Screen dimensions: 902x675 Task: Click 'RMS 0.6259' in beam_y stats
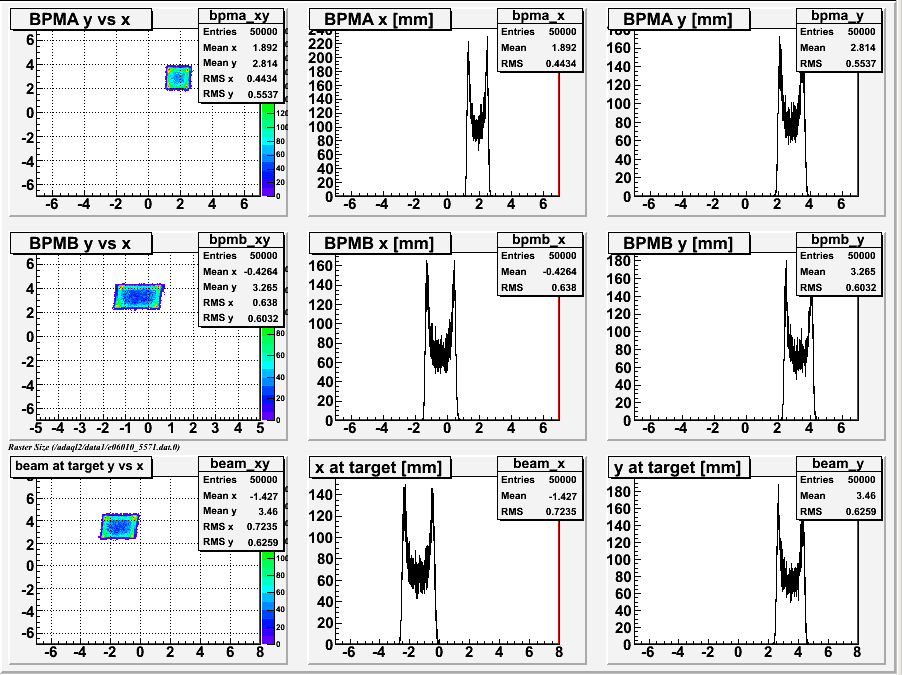[x=839, y=511]
